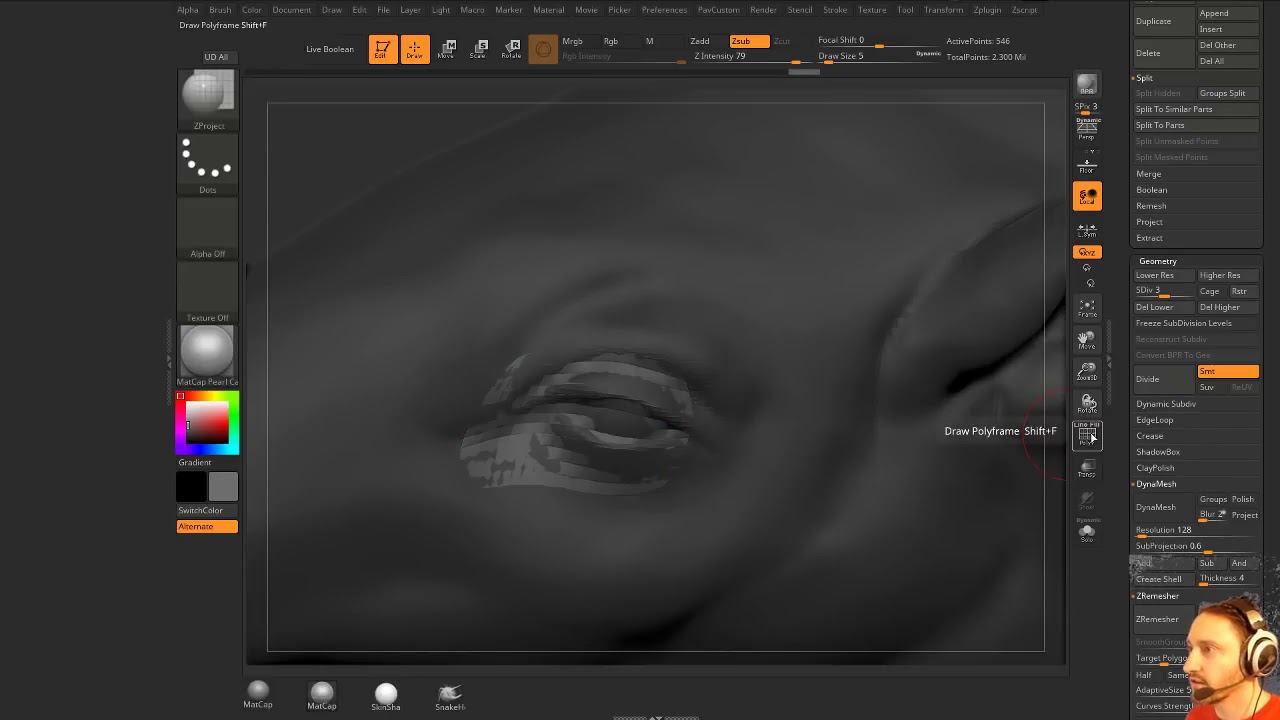The width and height of the screenshot is (1280, 720).
Task: Click the Rotate view icon in right shelf
Action: tap(1087, 404)
